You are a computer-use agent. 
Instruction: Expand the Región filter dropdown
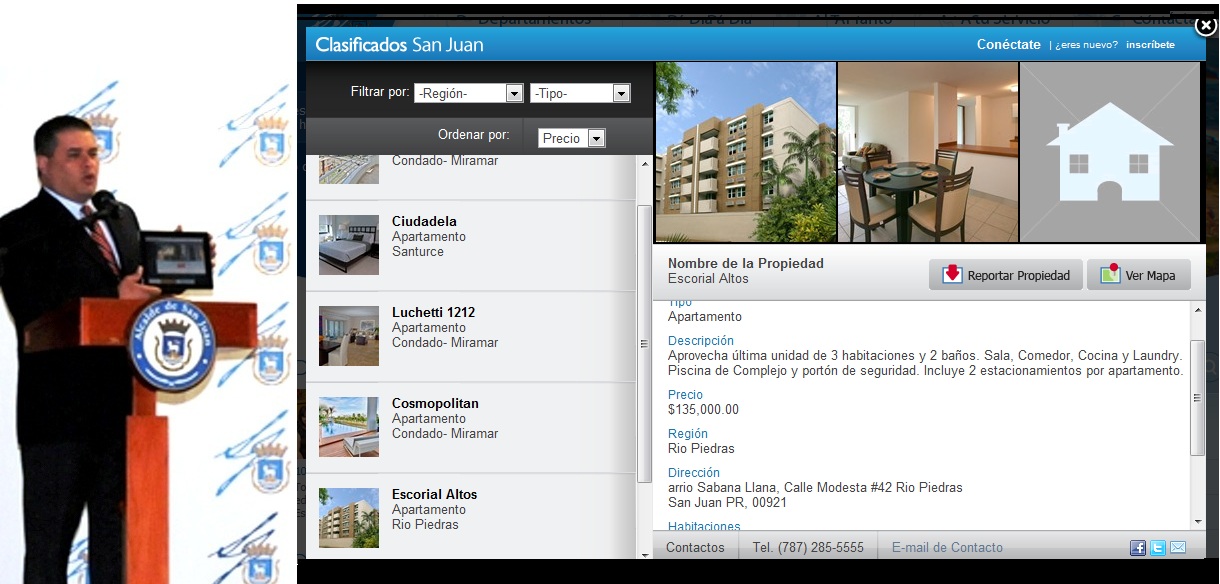click(469, 93)
